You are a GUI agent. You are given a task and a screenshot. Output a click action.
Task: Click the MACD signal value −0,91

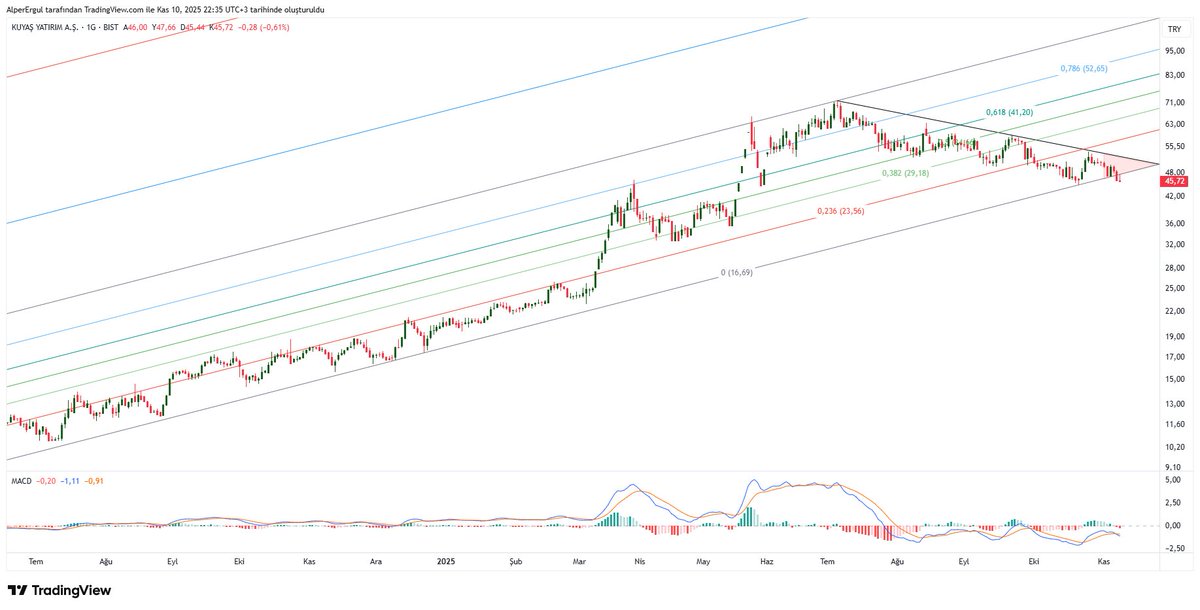94,481
